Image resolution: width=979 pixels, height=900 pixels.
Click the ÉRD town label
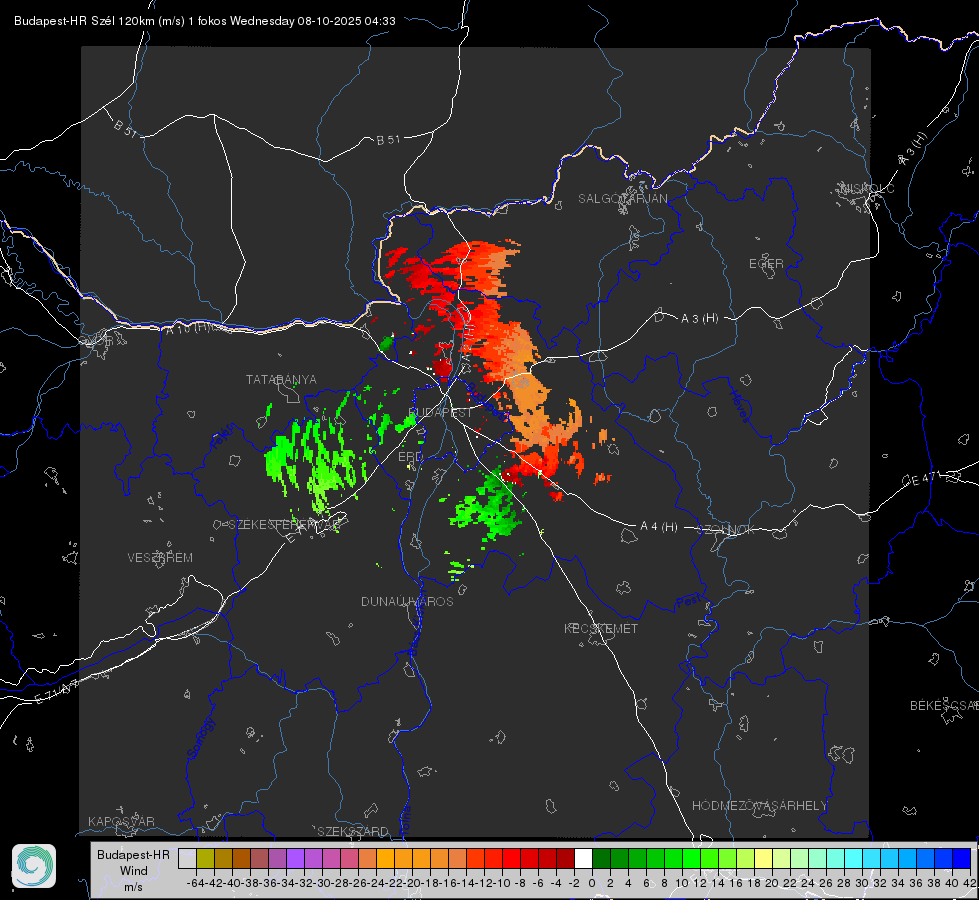(410, 457)
